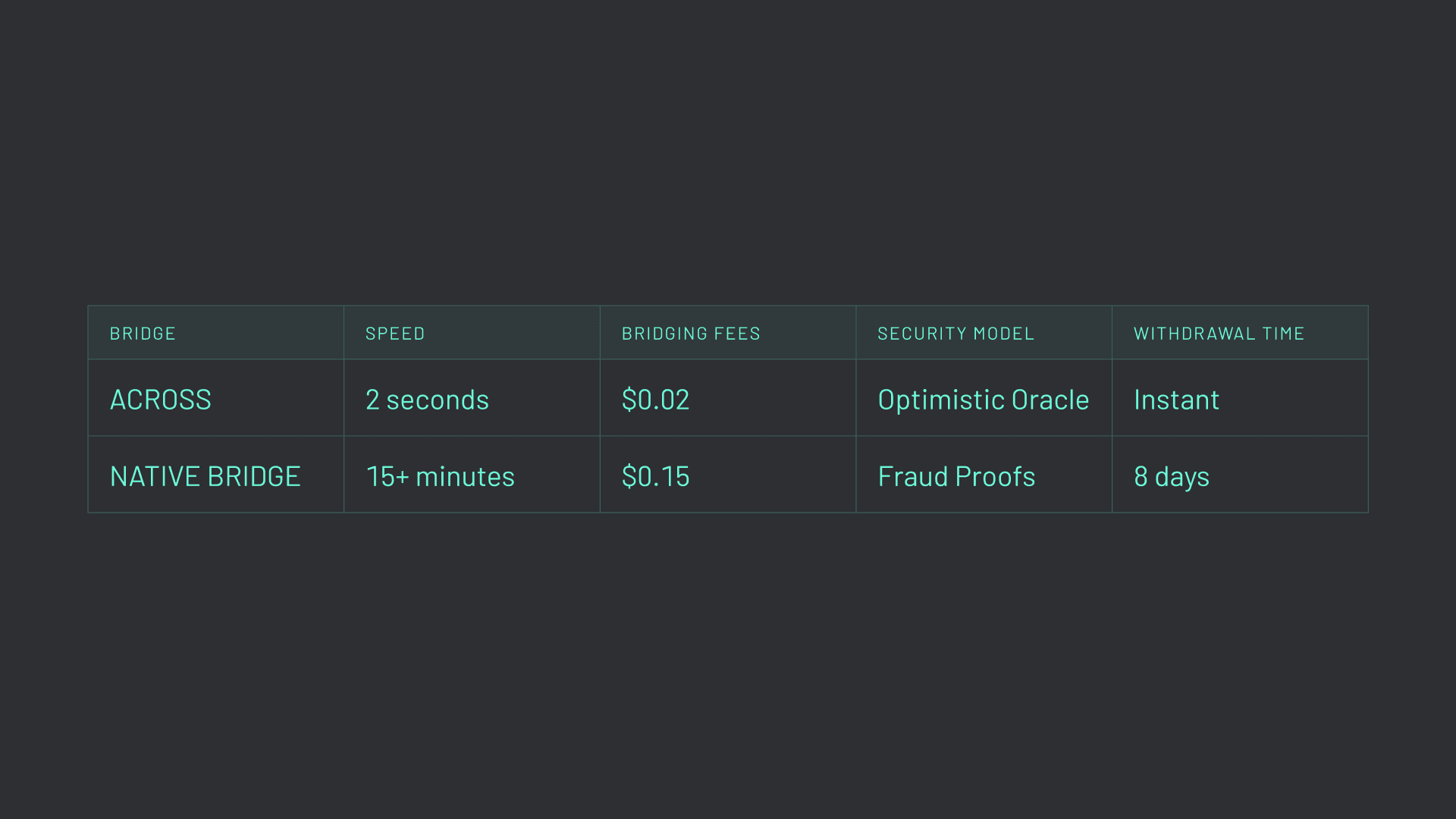Click the word BRIDGE in NATIVE BRIDGE
Image resolution: width=1456 pixels, height=819 pixels.
pyautogui.click(x=253, y=476)
